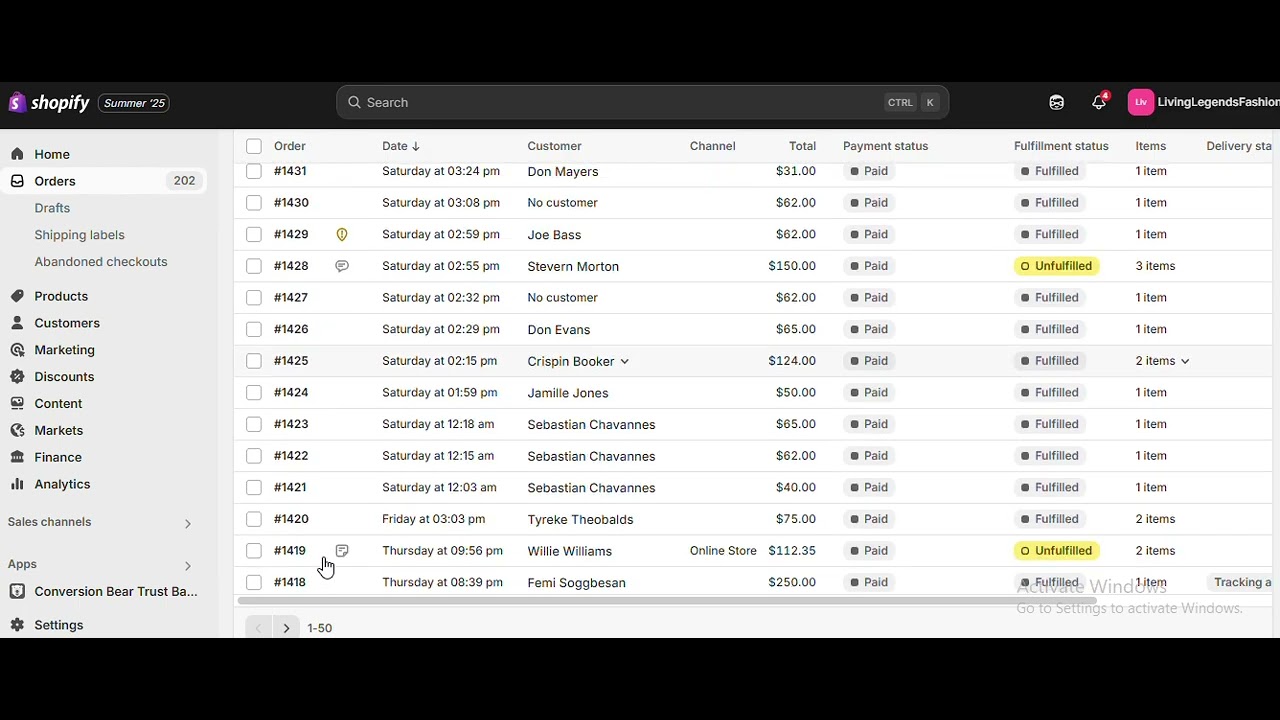Select the checkbox for order #1419

254,551
